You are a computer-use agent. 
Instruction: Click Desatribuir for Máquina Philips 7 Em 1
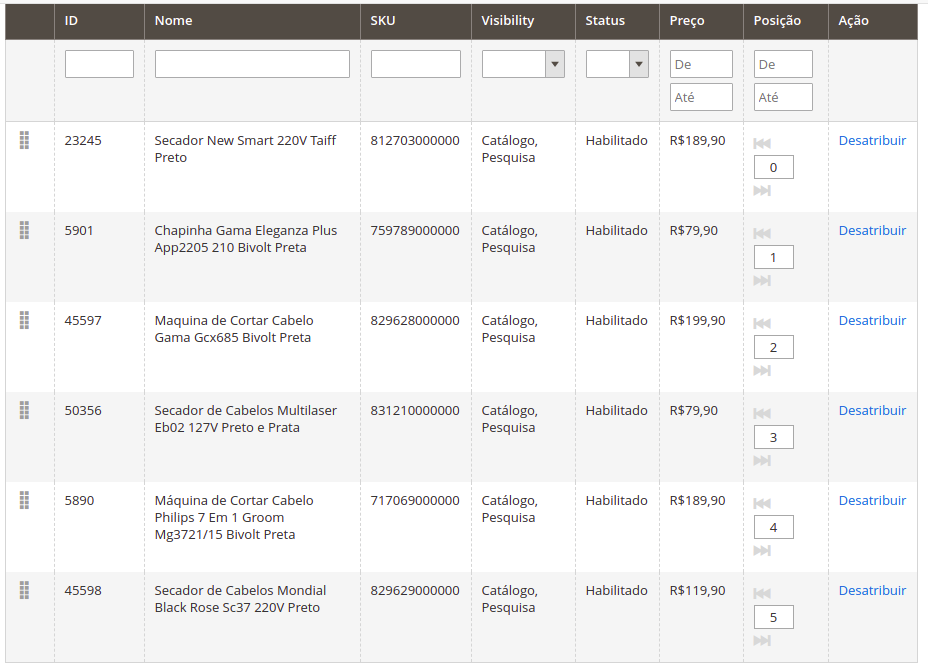(x=872, y=501)
